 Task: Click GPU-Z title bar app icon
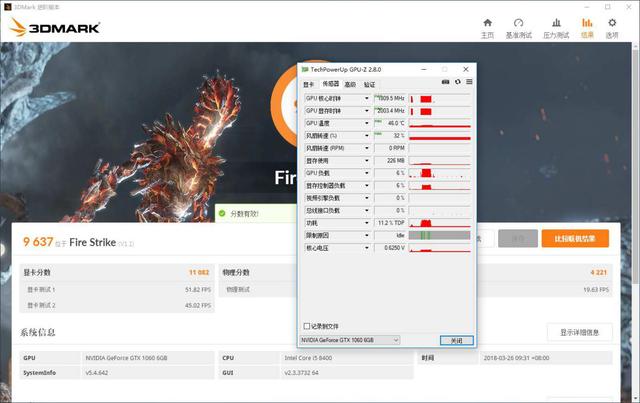pyautogui.click(x=304, y=69)
